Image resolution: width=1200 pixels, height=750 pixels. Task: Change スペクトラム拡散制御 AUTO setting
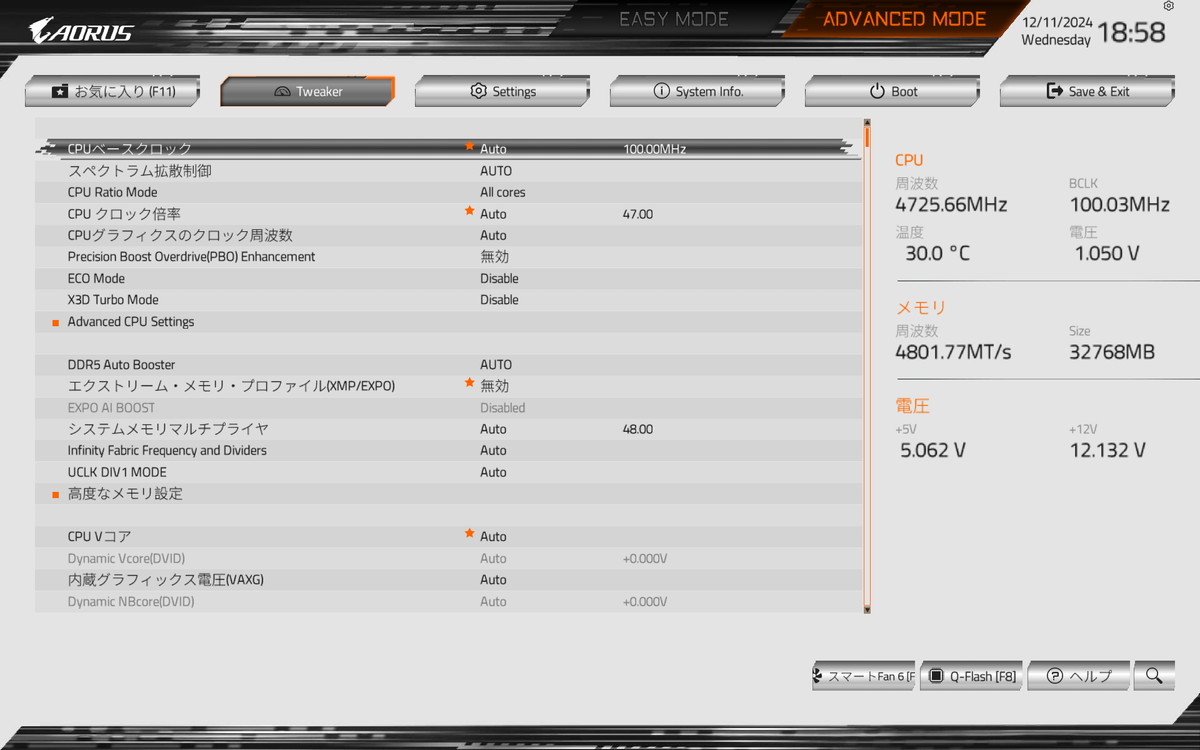point(496,171)
